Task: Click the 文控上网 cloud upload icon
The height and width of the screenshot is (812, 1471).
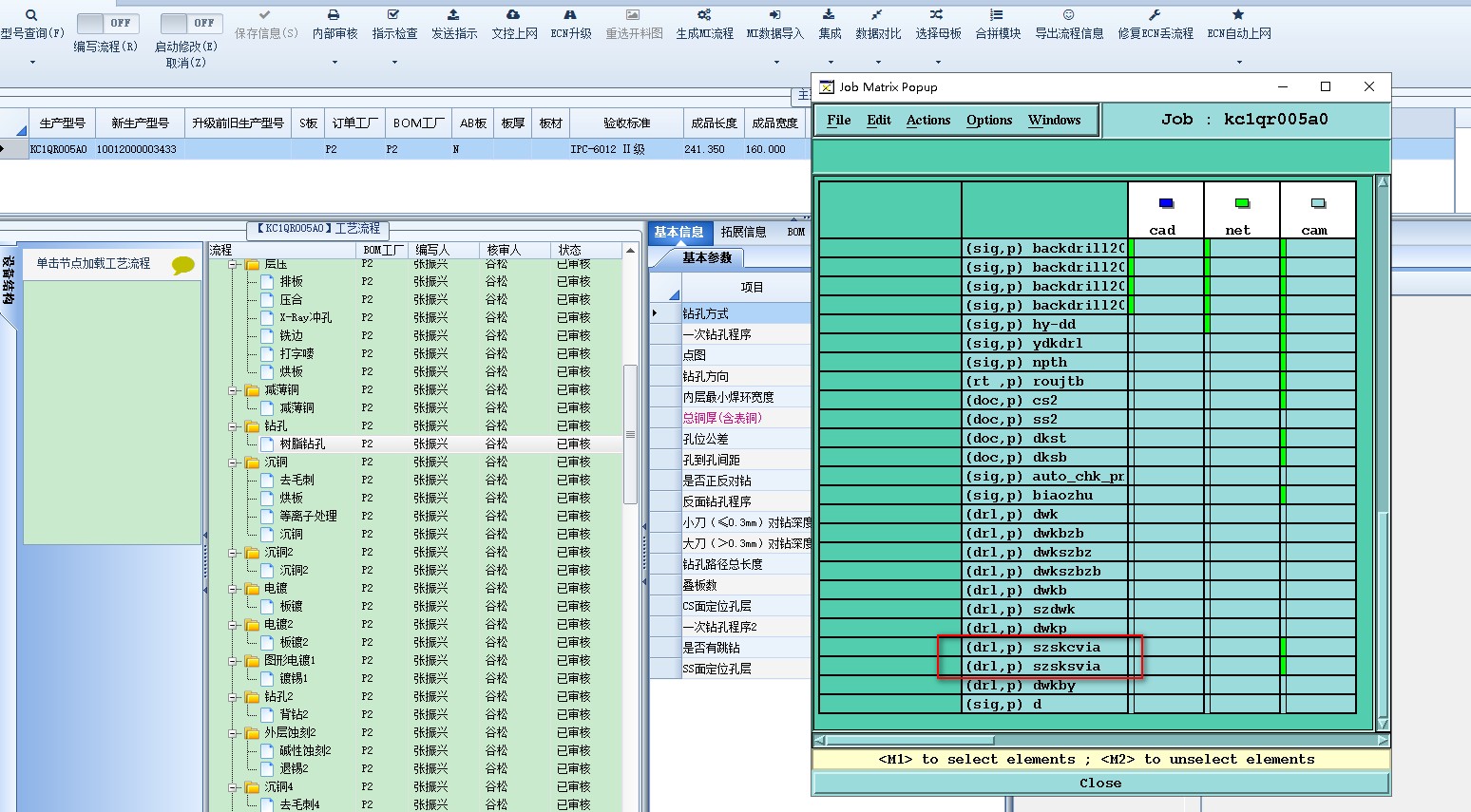Action: pos(513,15)
